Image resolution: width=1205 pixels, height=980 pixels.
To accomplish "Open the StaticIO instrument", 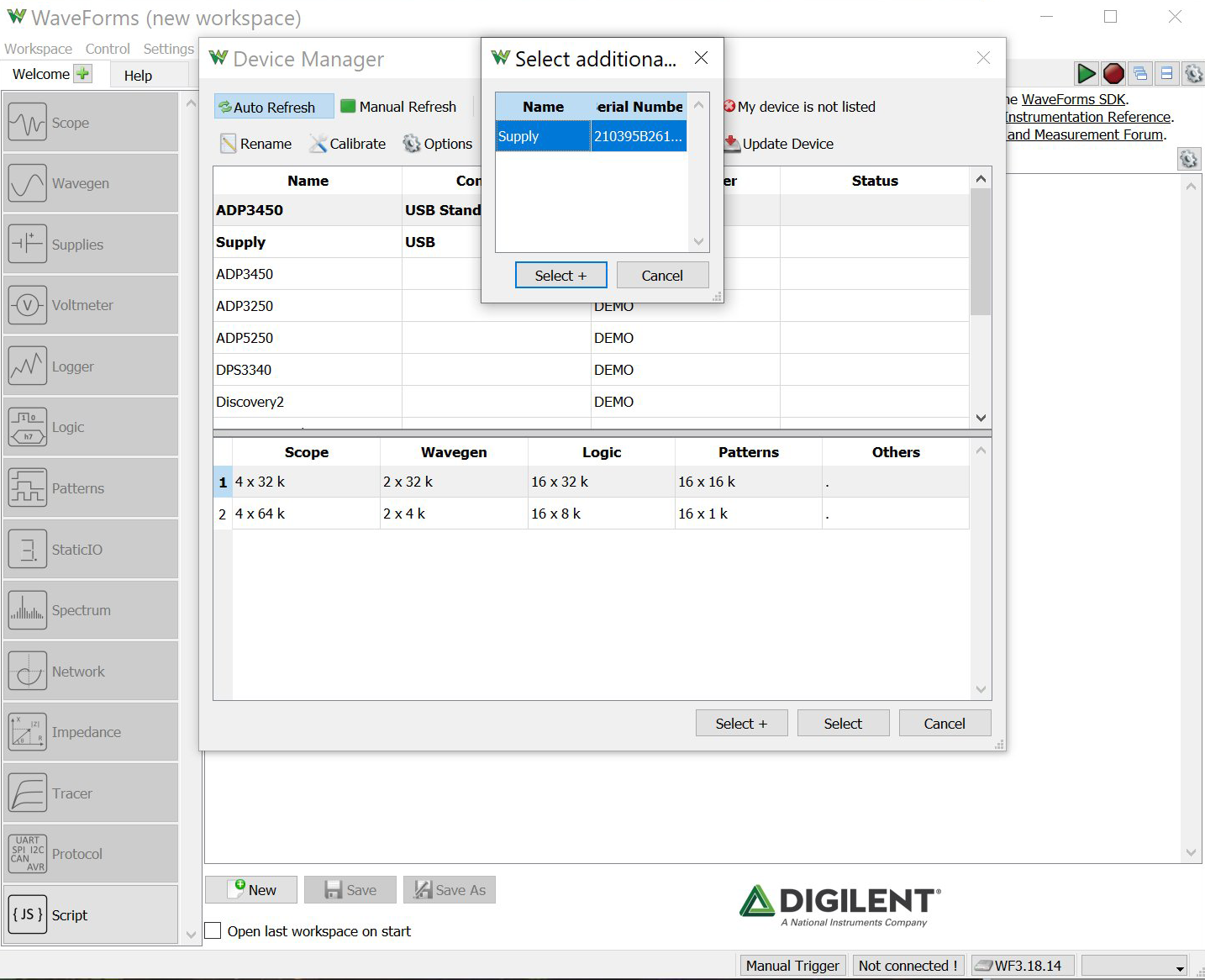I will [91, 550].
